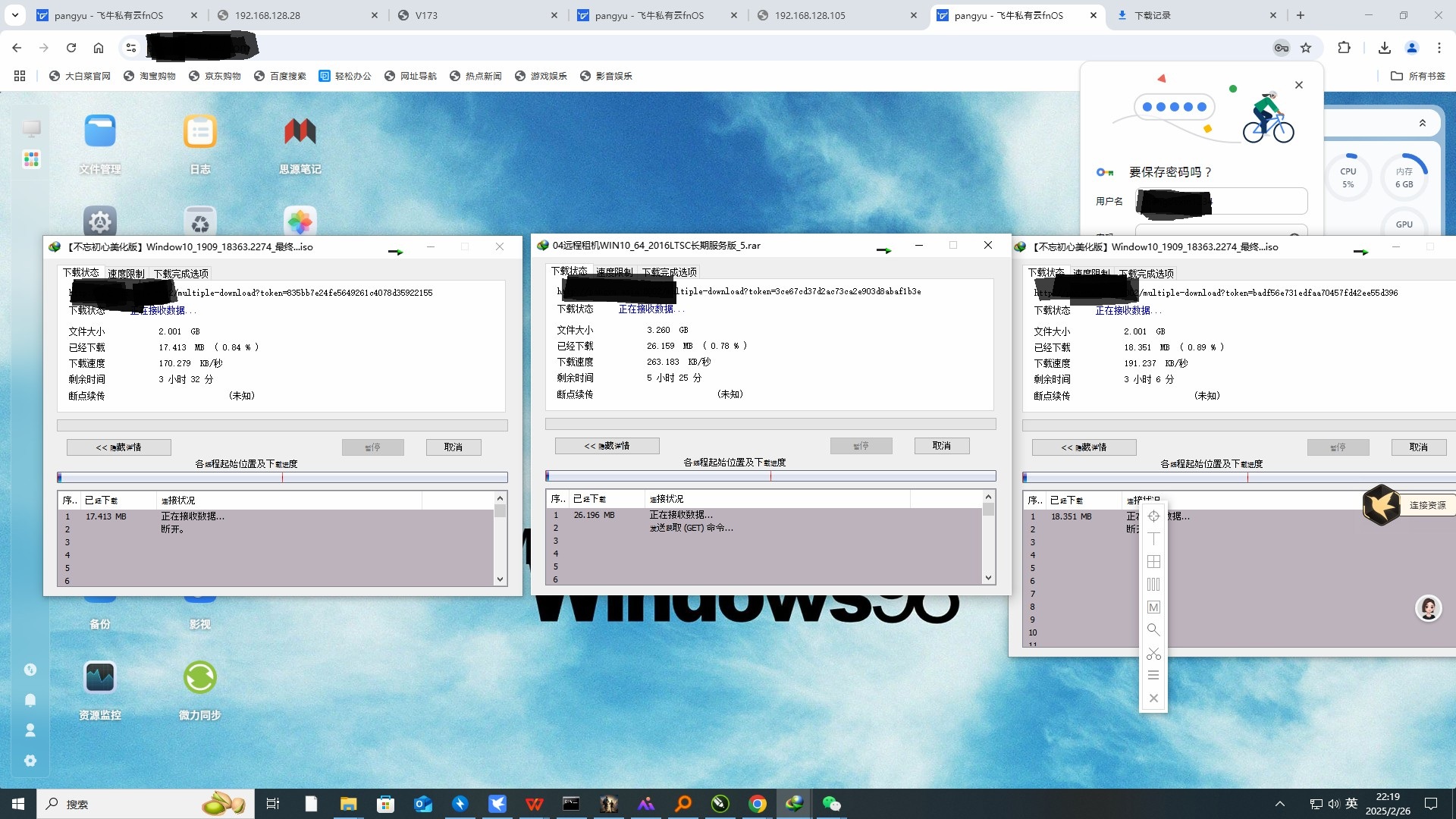This screenshot has width=1456, height=819.
Task: Switch to the 192.168.128.105 browser tab
Action: [x=837, y=15]
